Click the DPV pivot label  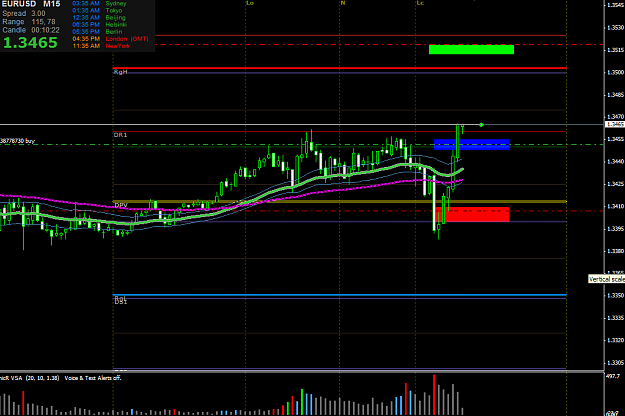tap(121, 205)
